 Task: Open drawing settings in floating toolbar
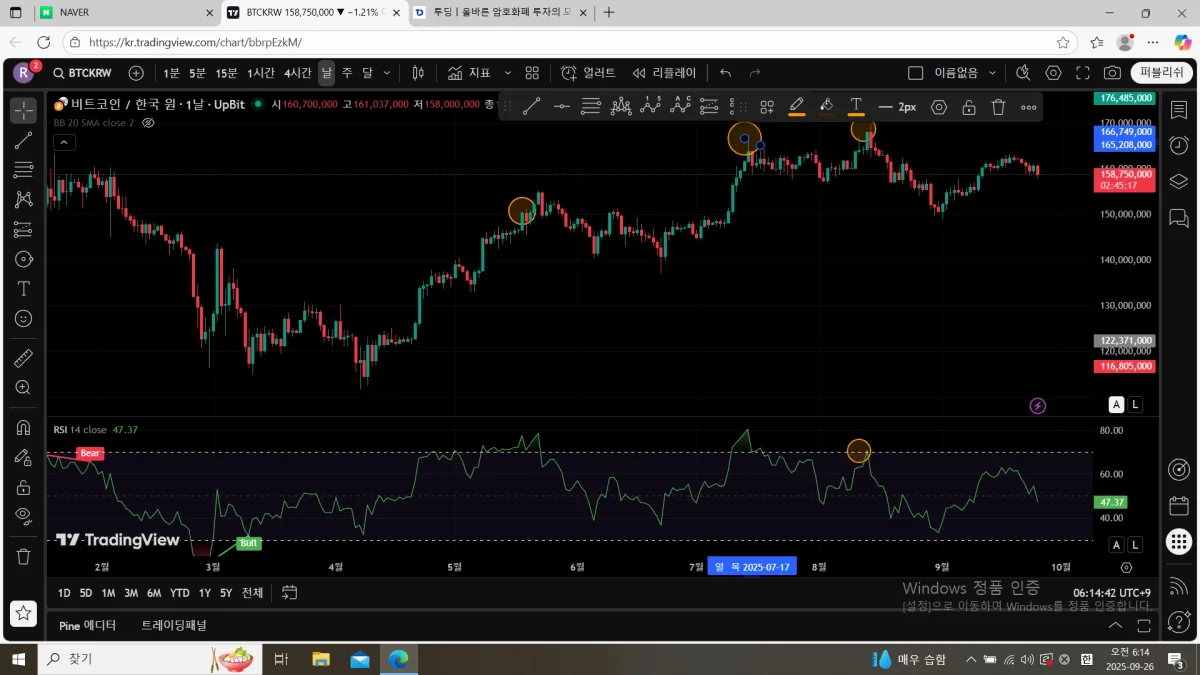[939, 107]
